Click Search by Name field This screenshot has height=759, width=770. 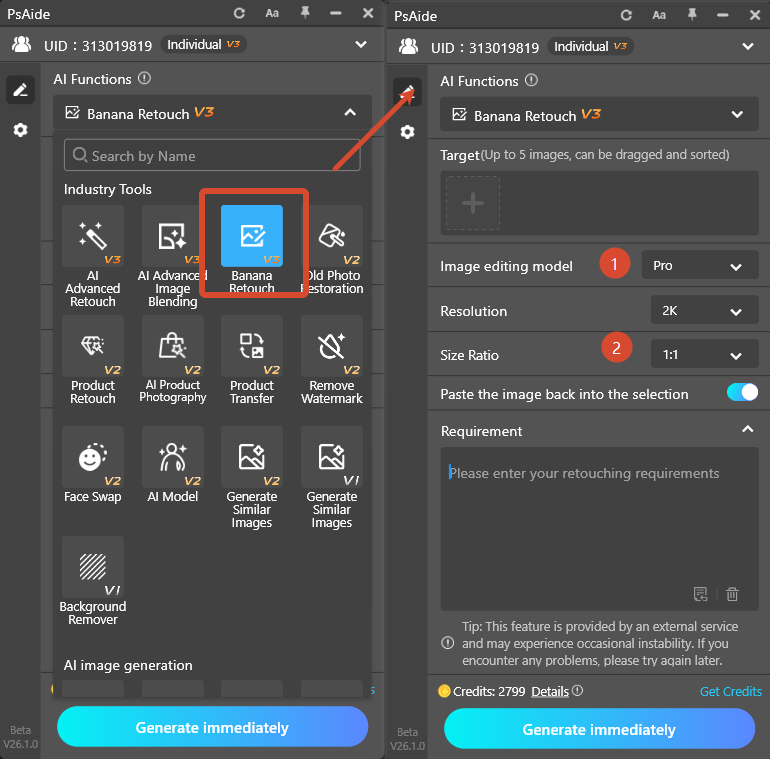coord(212,156)
